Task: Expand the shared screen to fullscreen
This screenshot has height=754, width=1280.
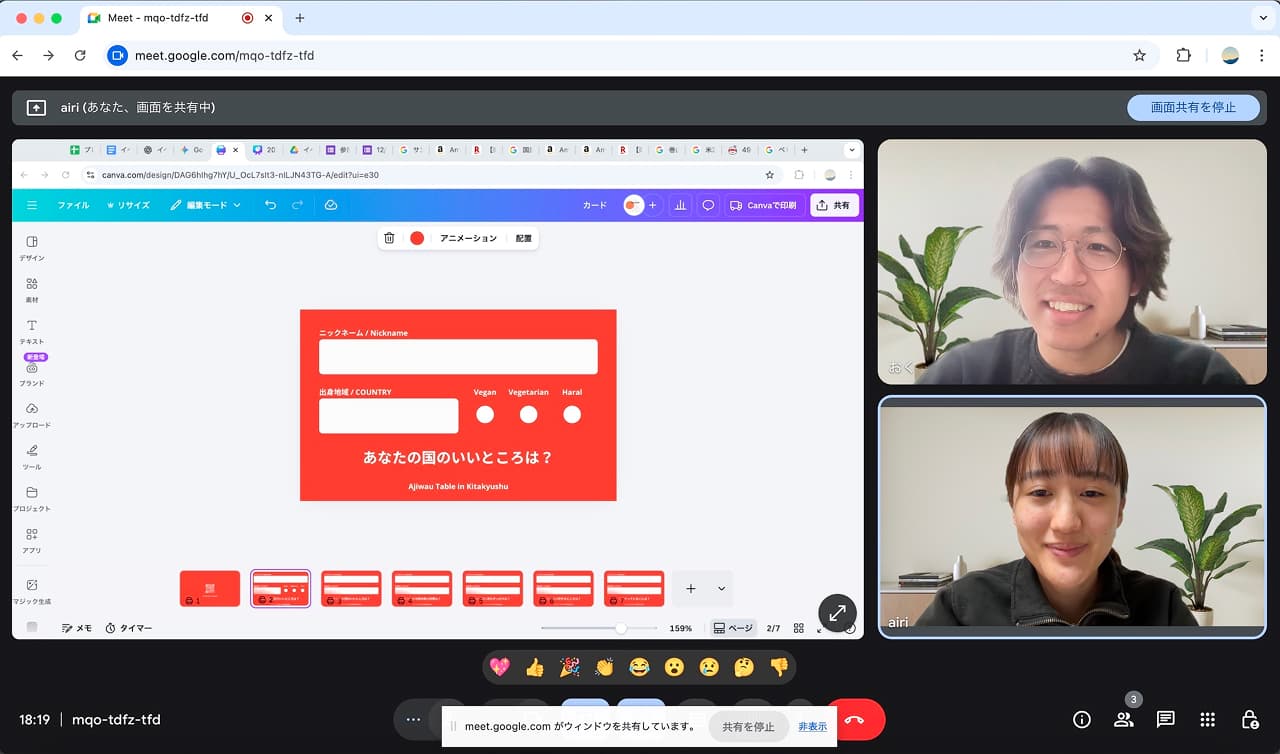Action: point(837,613)
